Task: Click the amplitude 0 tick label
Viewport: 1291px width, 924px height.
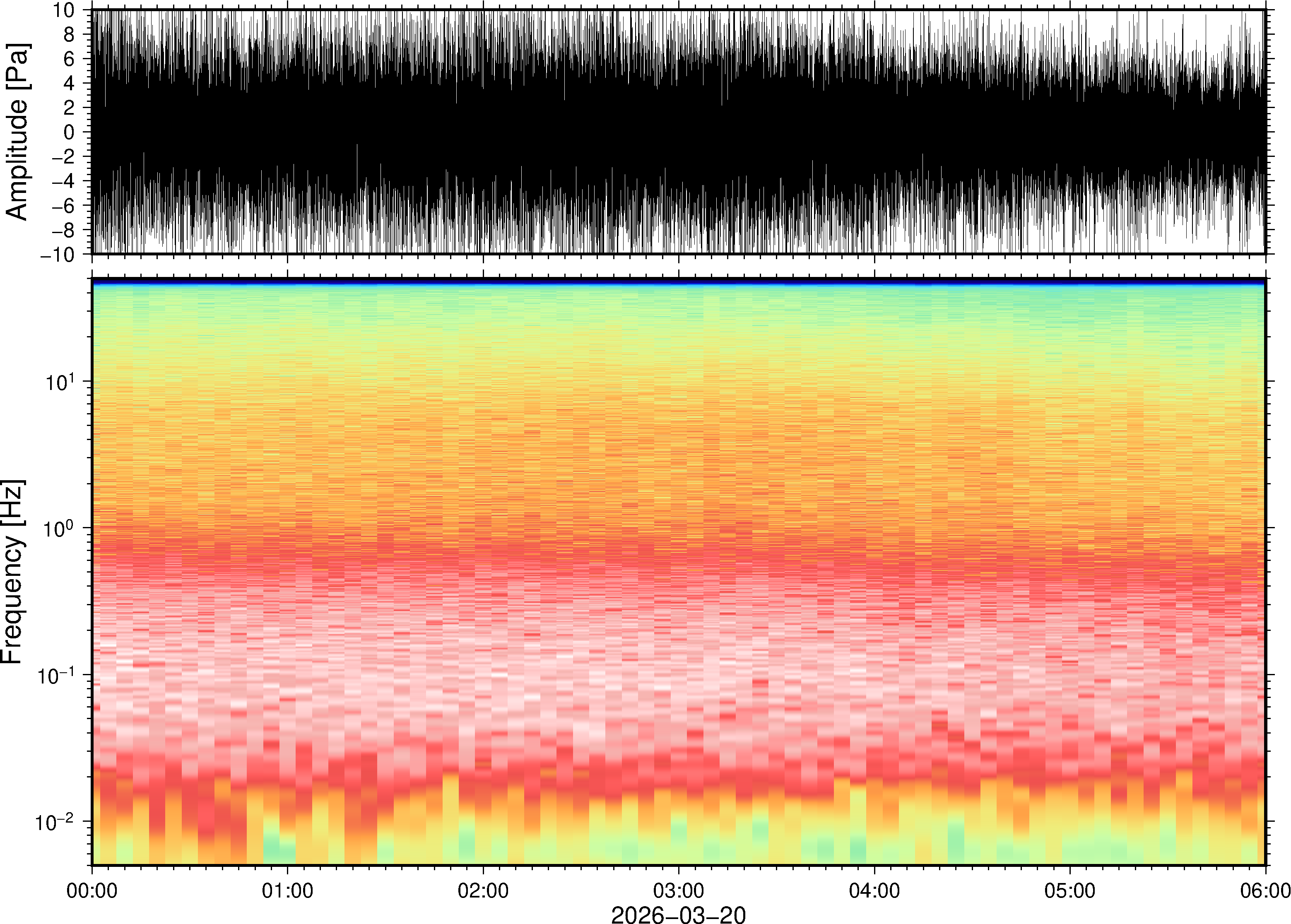Action: (x=70, y=132)
